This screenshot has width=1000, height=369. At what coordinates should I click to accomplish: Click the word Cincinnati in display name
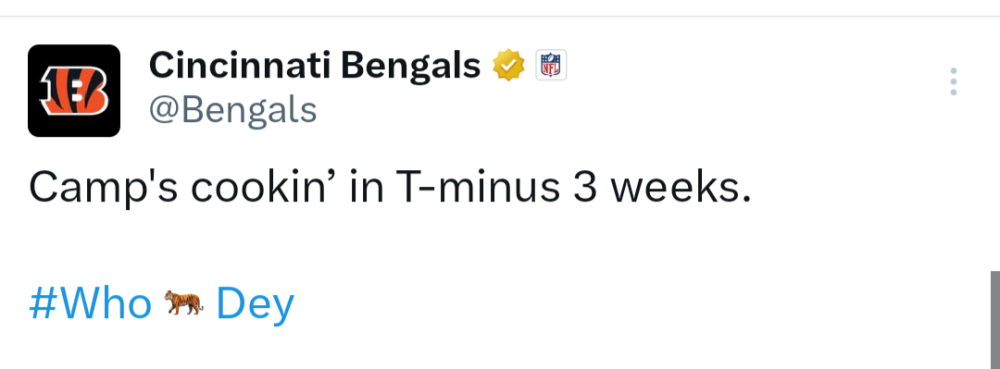coord(240,65)
